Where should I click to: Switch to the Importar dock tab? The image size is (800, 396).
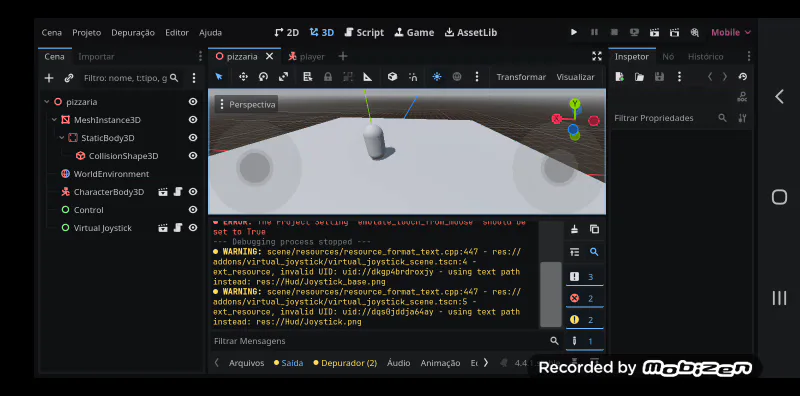click(x=96, y=57)
